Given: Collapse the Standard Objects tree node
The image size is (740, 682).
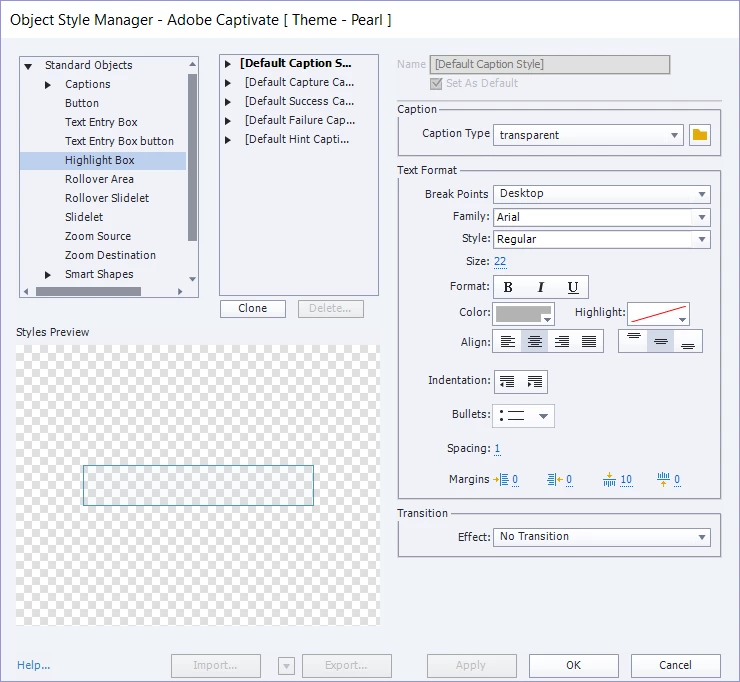Looking at the screenshot, I should coord(28,66).
